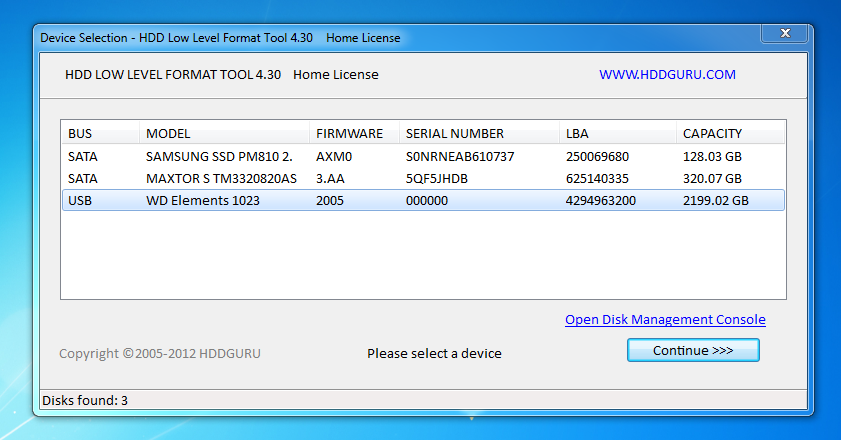This screenshot has width=841, height=440.
Task: Click the Continue >>> button
Action: (x=693, y=350)
